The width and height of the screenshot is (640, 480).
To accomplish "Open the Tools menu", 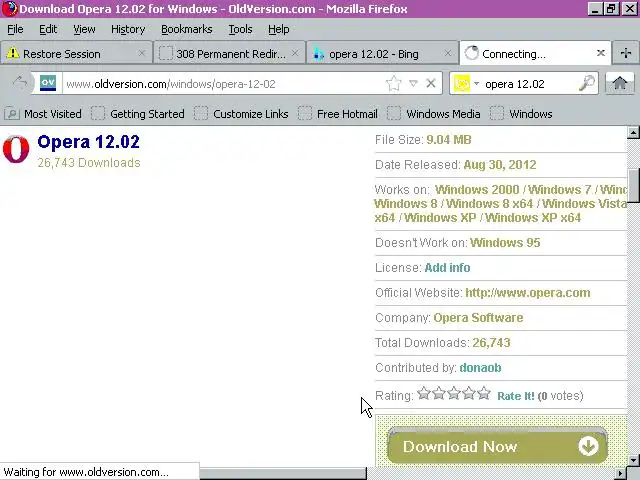I will click(240, 29).
